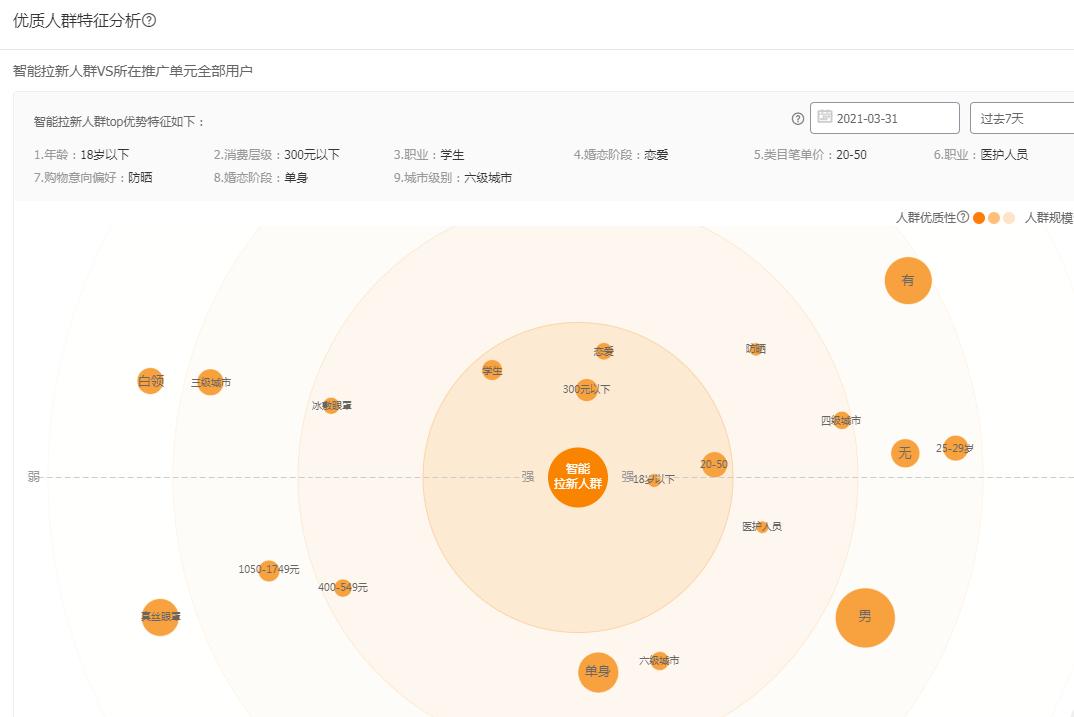Open the calendar icon in the date field
The width and height of the screenshot is (1074, 717).
(x=824, y=117)
